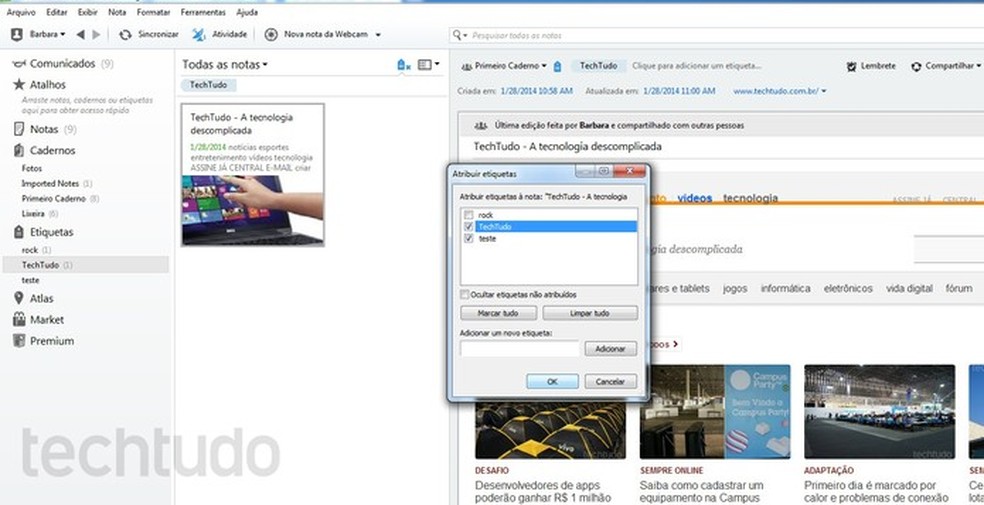The width and height of the screenshot is (984, 505).
Task: Open the Atividade activity icon
Action: (199, 35)
